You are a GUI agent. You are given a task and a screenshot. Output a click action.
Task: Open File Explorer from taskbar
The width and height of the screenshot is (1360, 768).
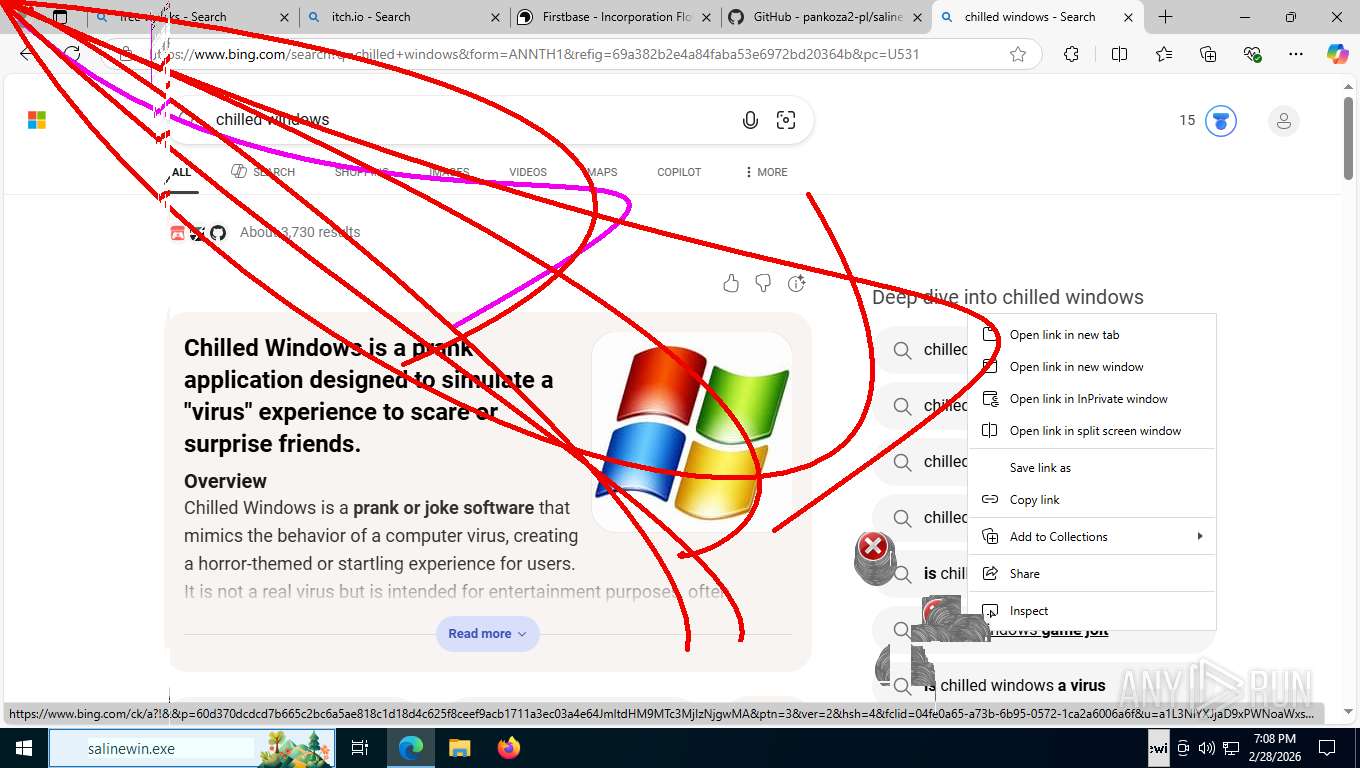[x=459, y=748]
